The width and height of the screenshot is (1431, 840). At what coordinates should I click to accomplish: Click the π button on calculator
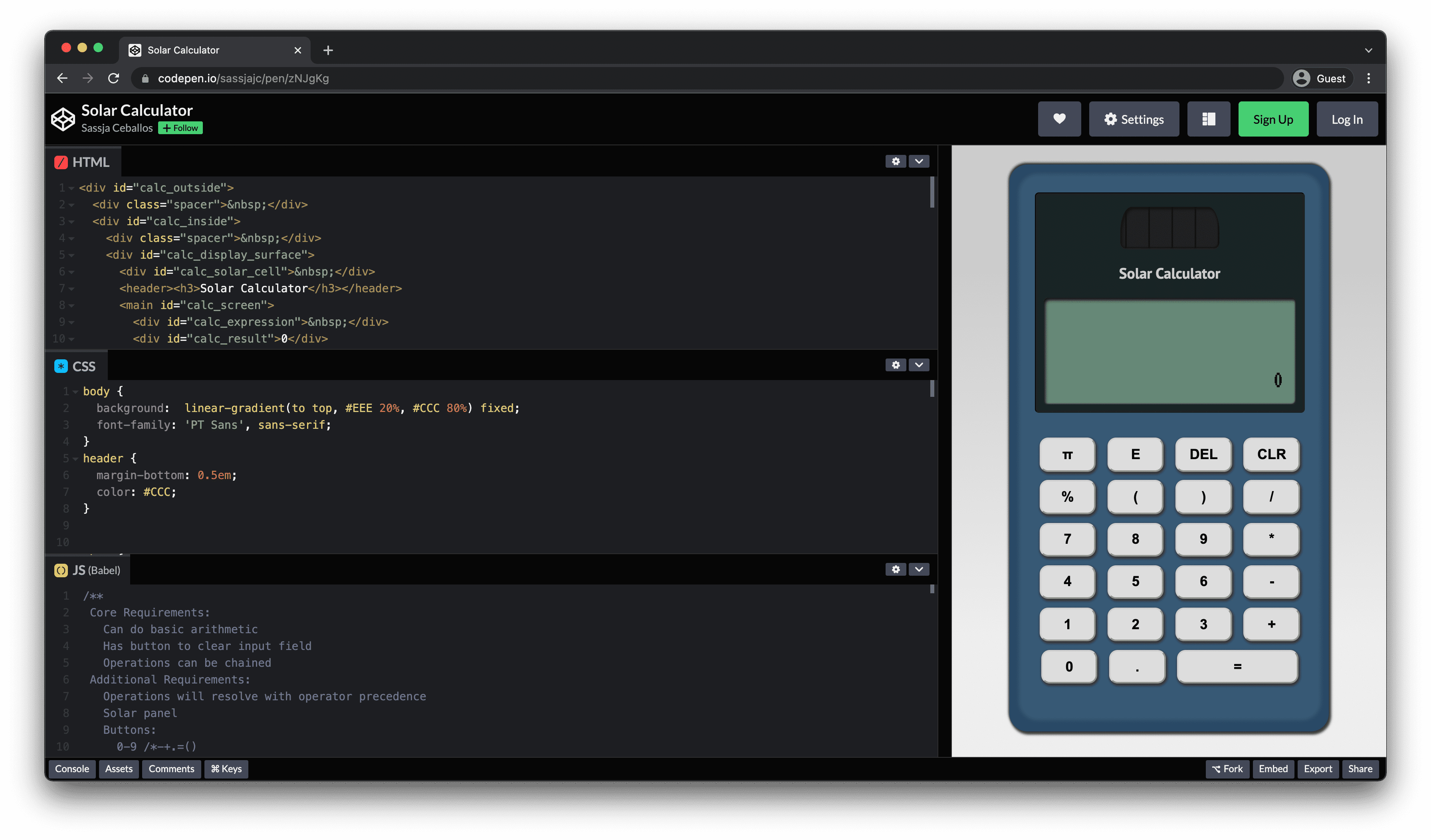point(1067,454)
